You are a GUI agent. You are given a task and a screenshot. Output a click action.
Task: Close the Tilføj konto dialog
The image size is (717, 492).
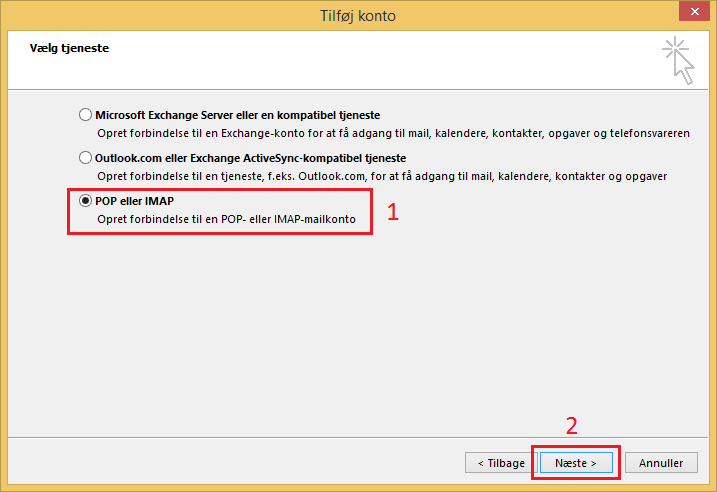coord(694,11)
